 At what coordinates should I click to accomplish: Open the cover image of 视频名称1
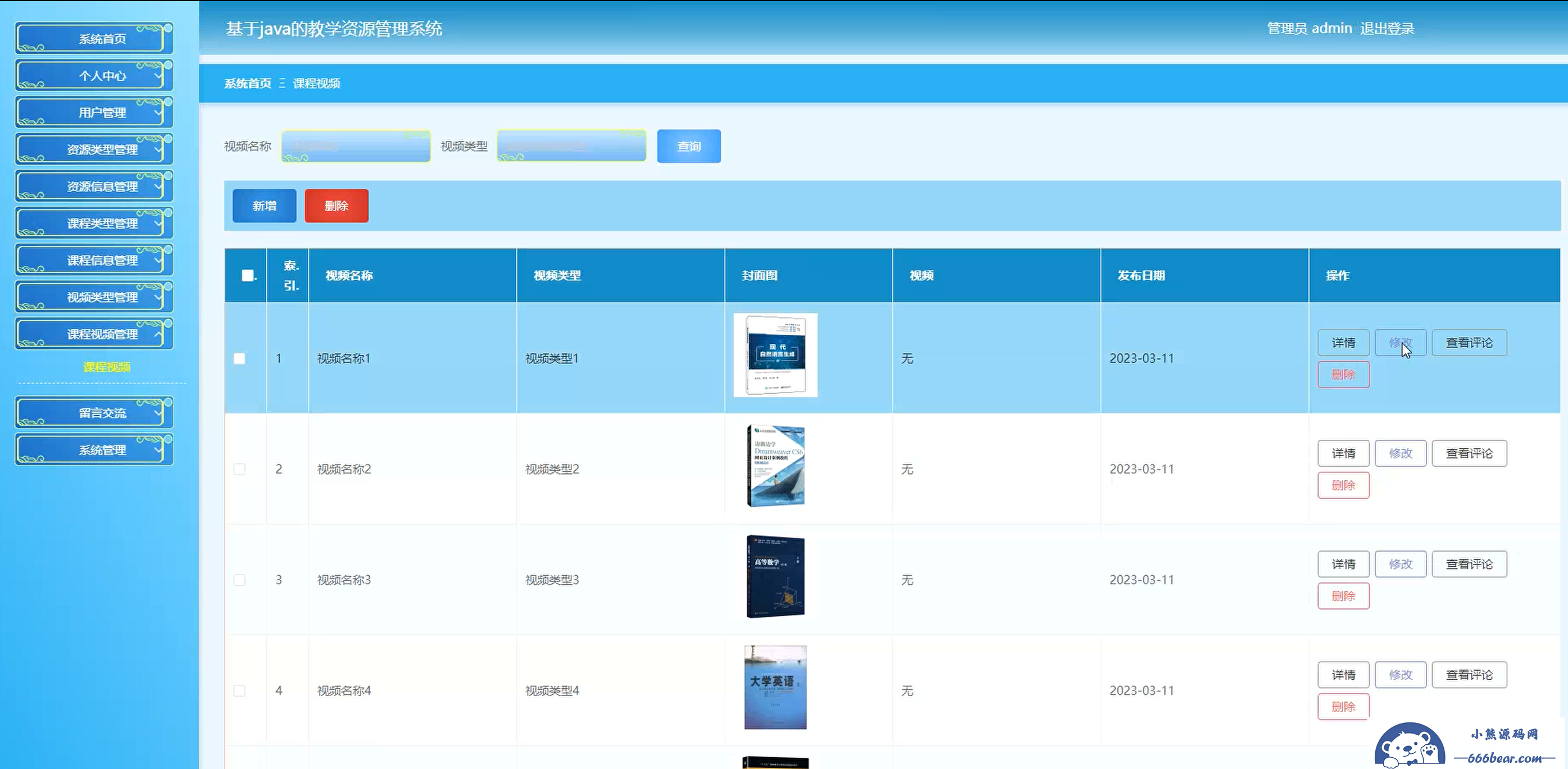(x=775, y=356)
